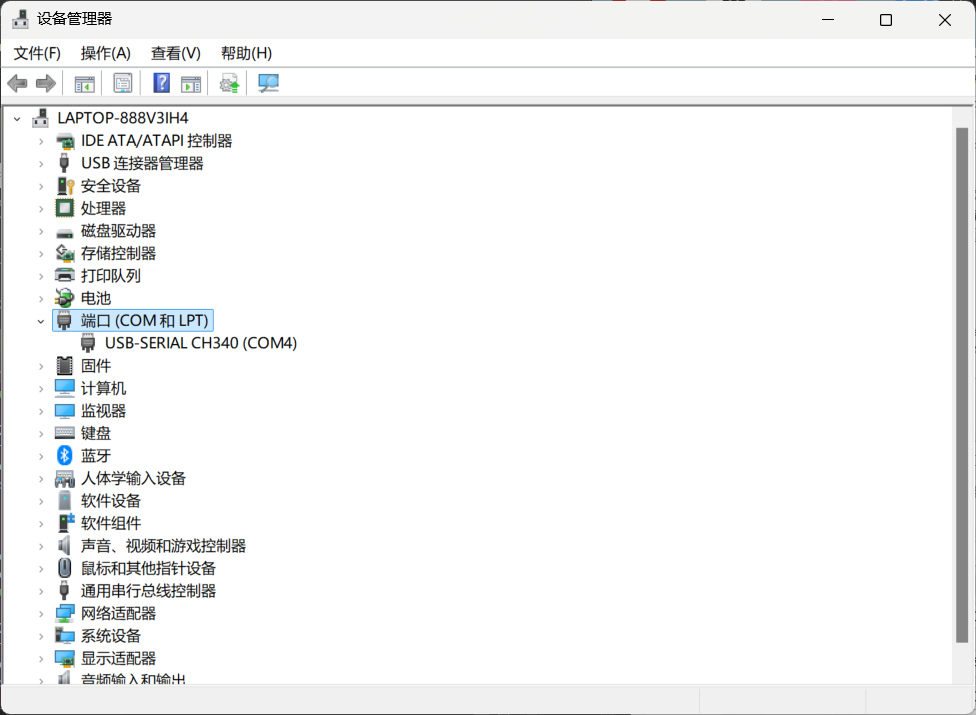Click the 人体学输入设备 icon
Image resolution: width=976 pixels, height=715 pixels.
(65, 479)
